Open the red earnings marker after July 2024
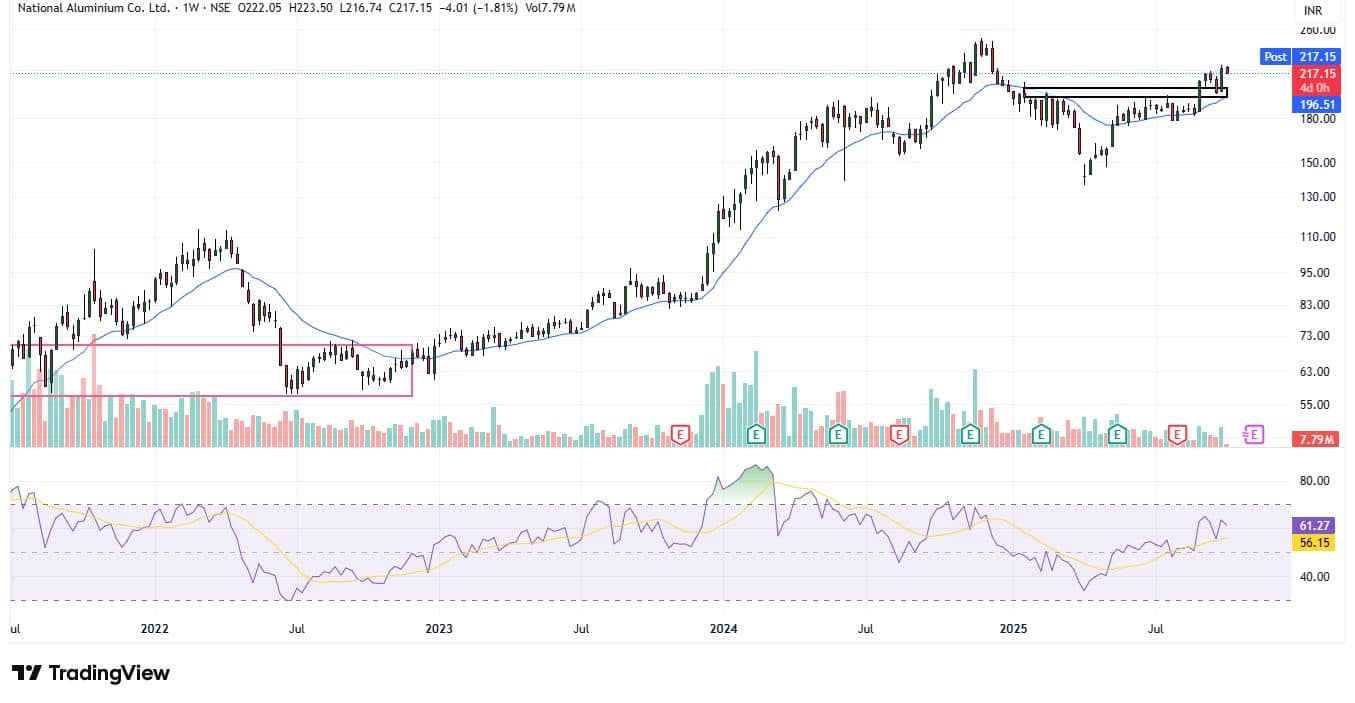 point(899,434)
